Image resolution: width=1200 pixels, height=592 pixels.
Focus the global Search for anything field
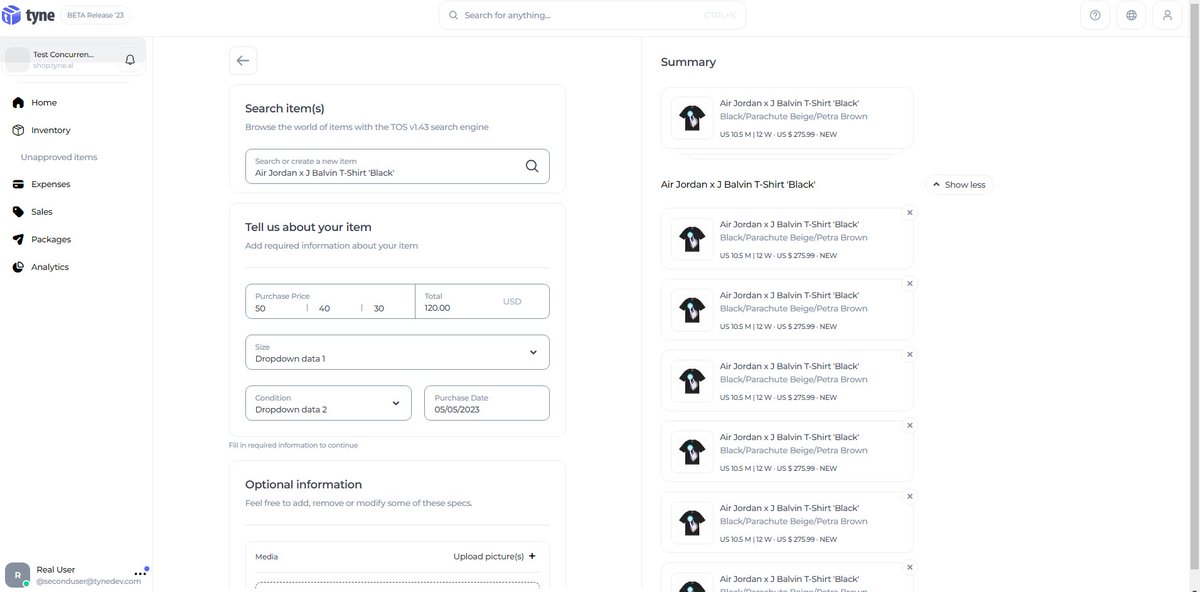592,15
